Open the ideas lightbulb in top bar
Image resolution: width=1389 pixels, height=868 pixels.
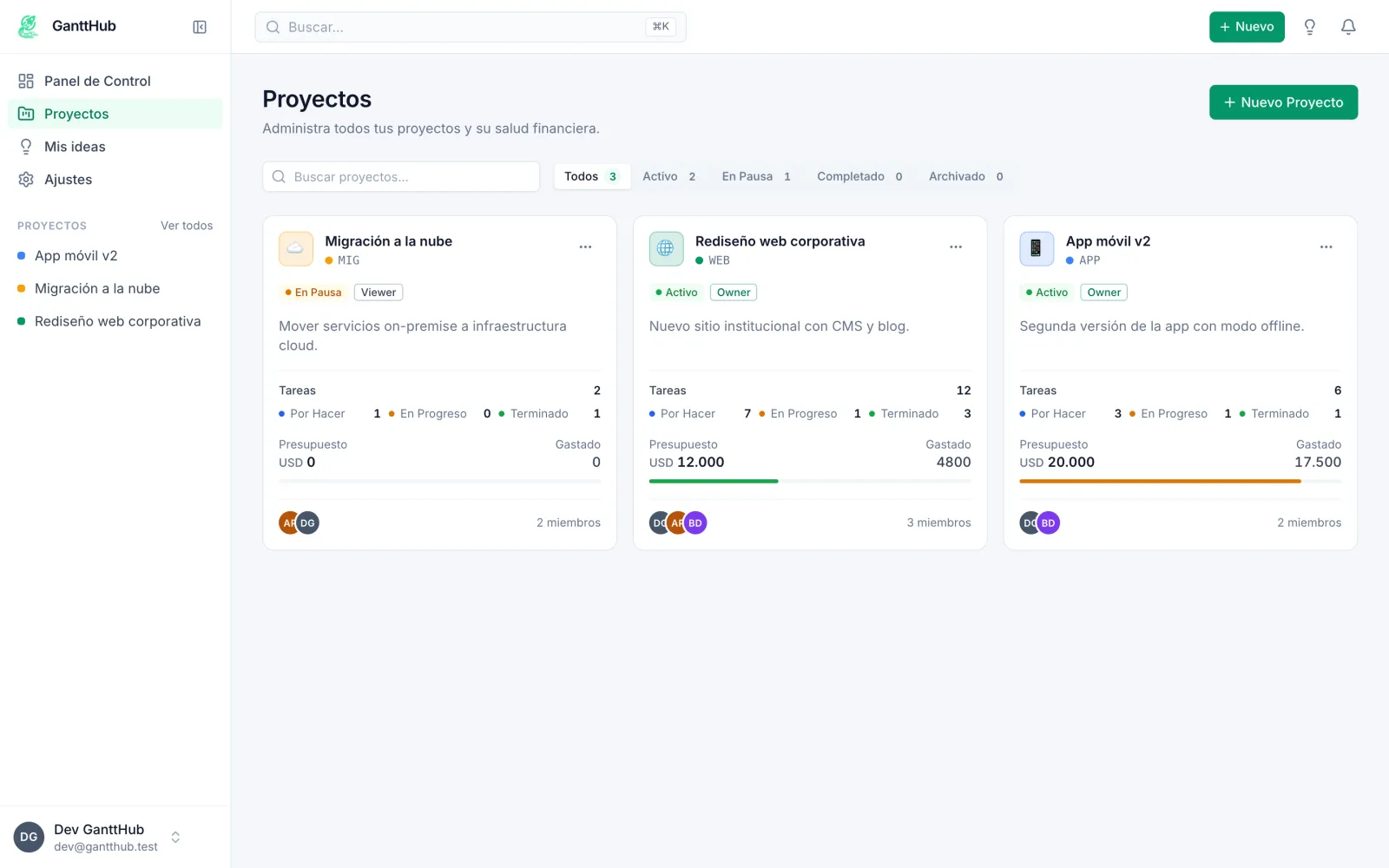tap(1310, 27)
